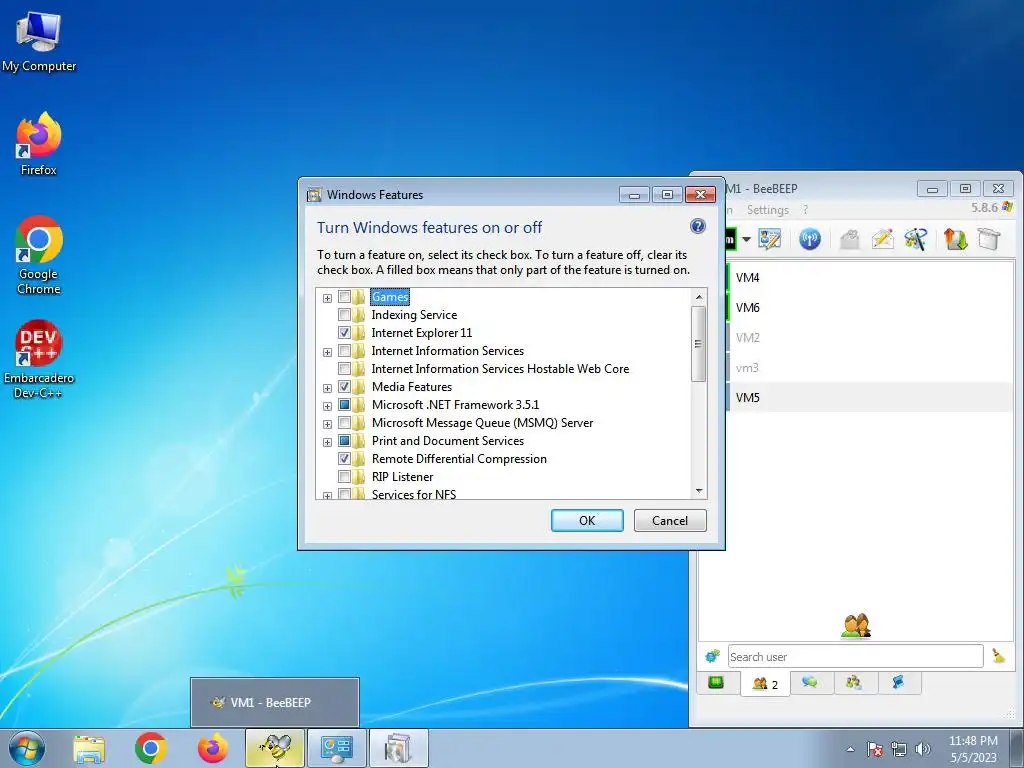
Task: Click the features list scrollbar down arrow
Action: 699,491
